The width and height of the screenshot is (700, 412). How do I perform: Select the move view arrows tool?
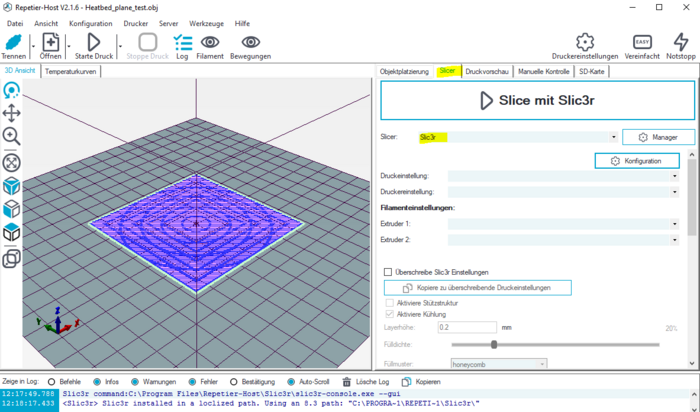pos(12,113)
